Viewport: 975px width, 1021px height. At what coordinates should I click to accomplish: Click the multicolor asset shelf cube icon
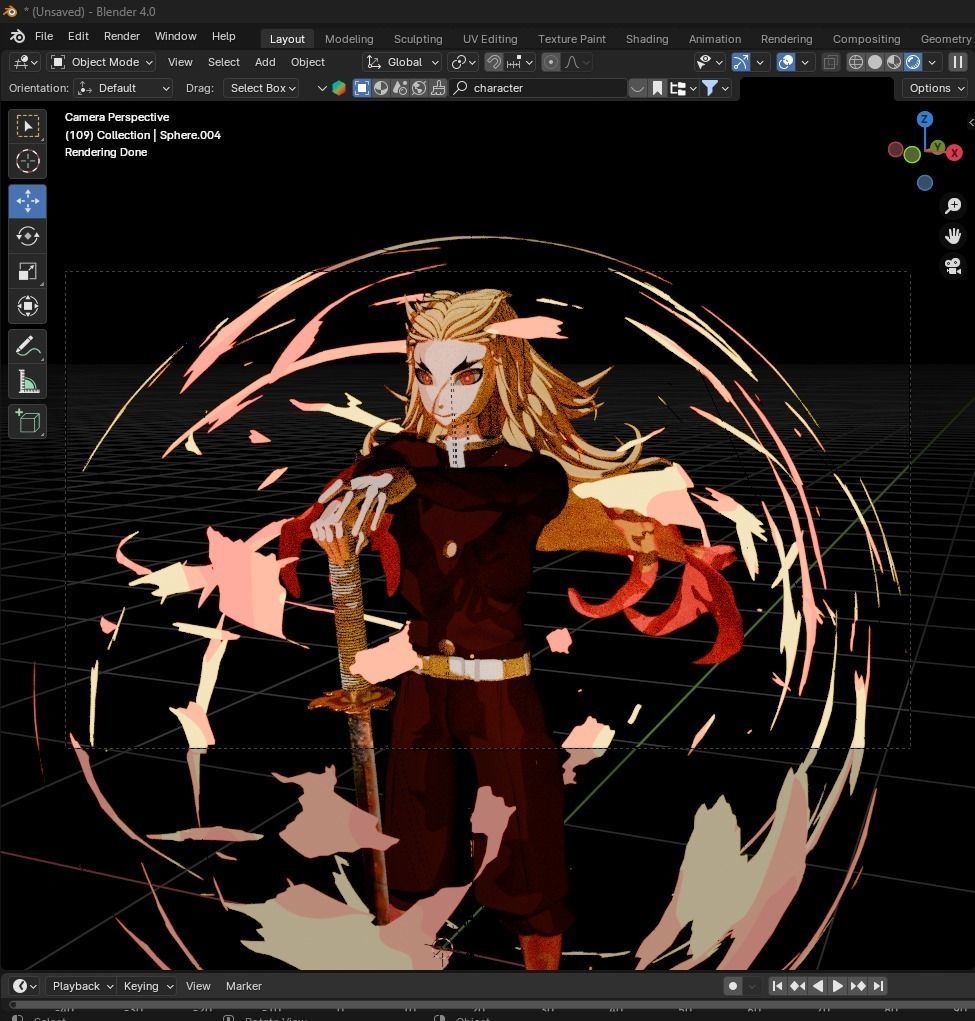pyautogui.click(x=339, y=88)
